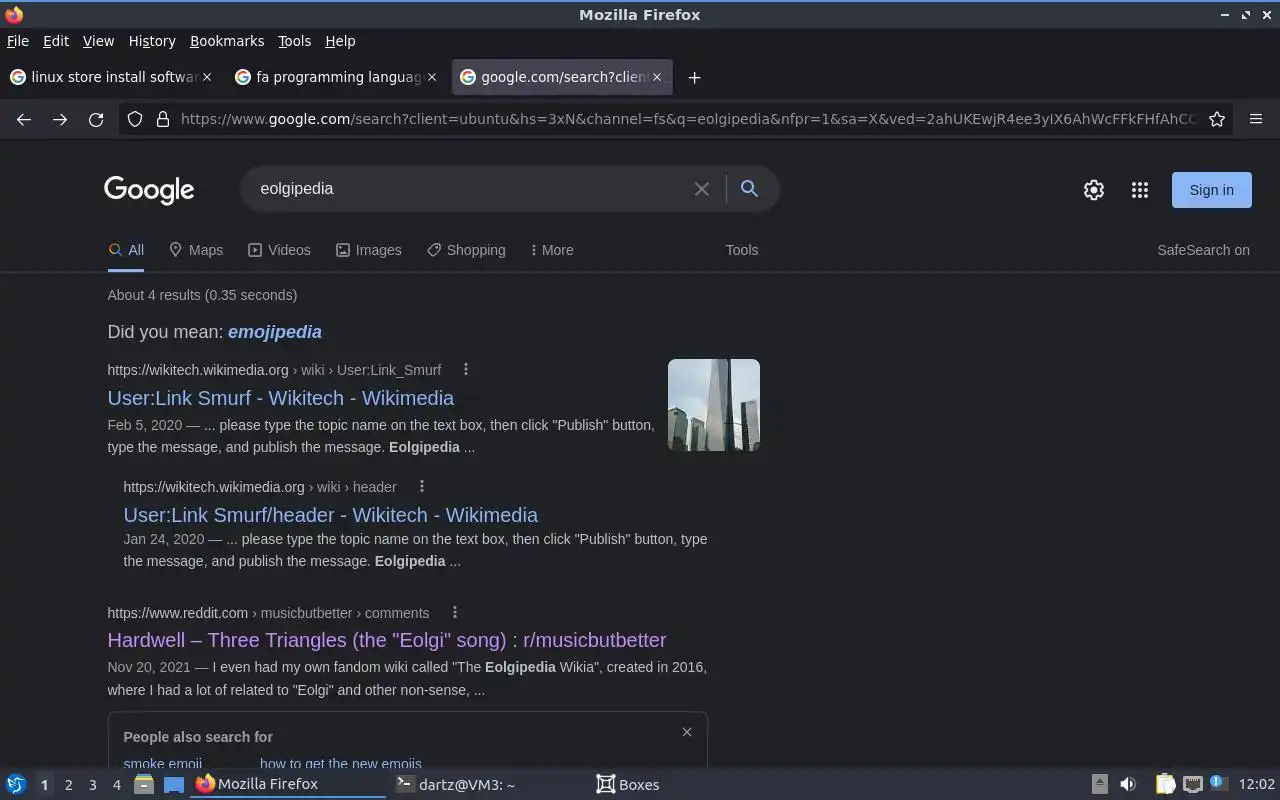
Task: Show site security padlock information
Action: coord(163,119)
